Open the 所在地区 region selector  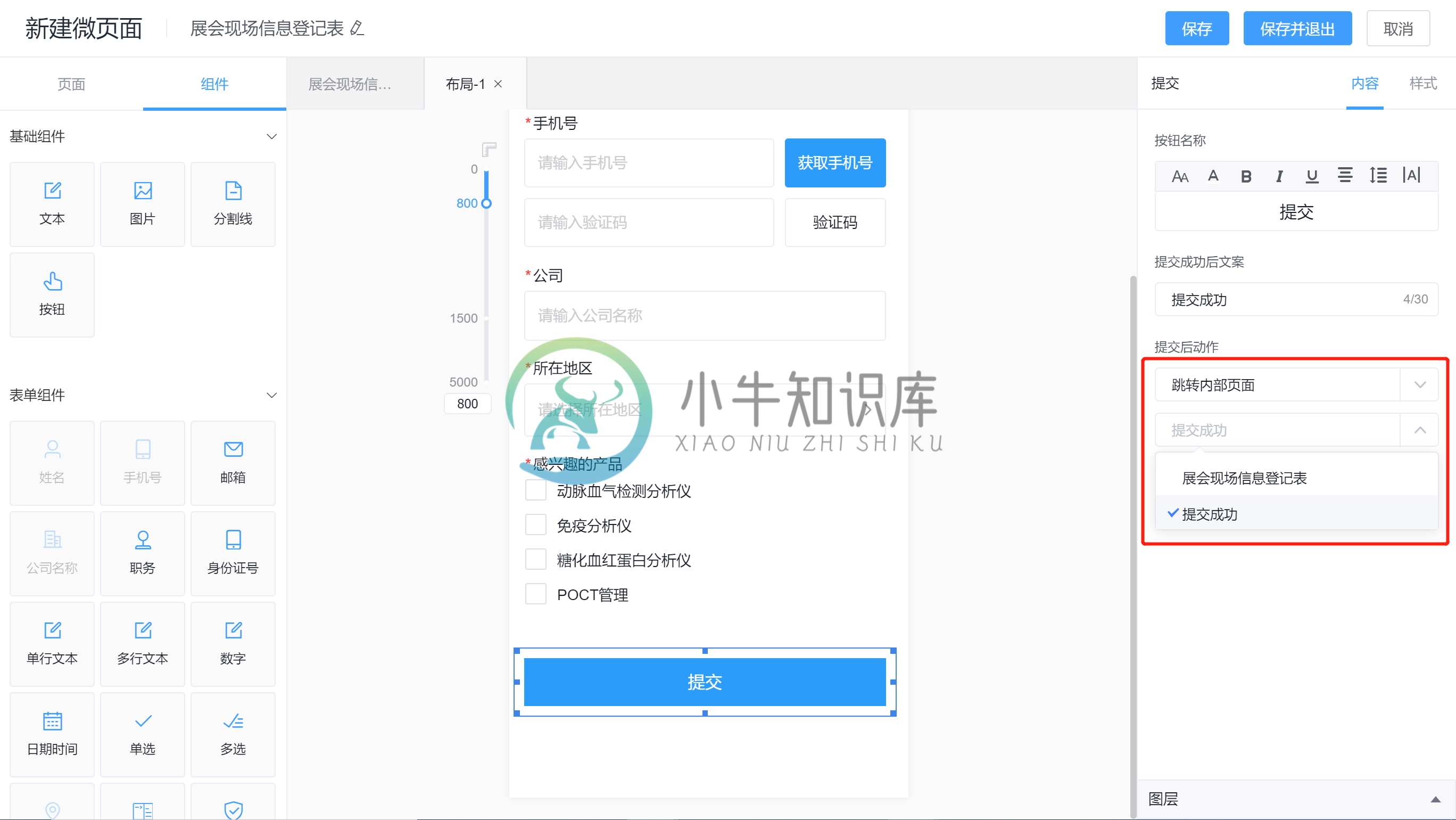(704, 409)
